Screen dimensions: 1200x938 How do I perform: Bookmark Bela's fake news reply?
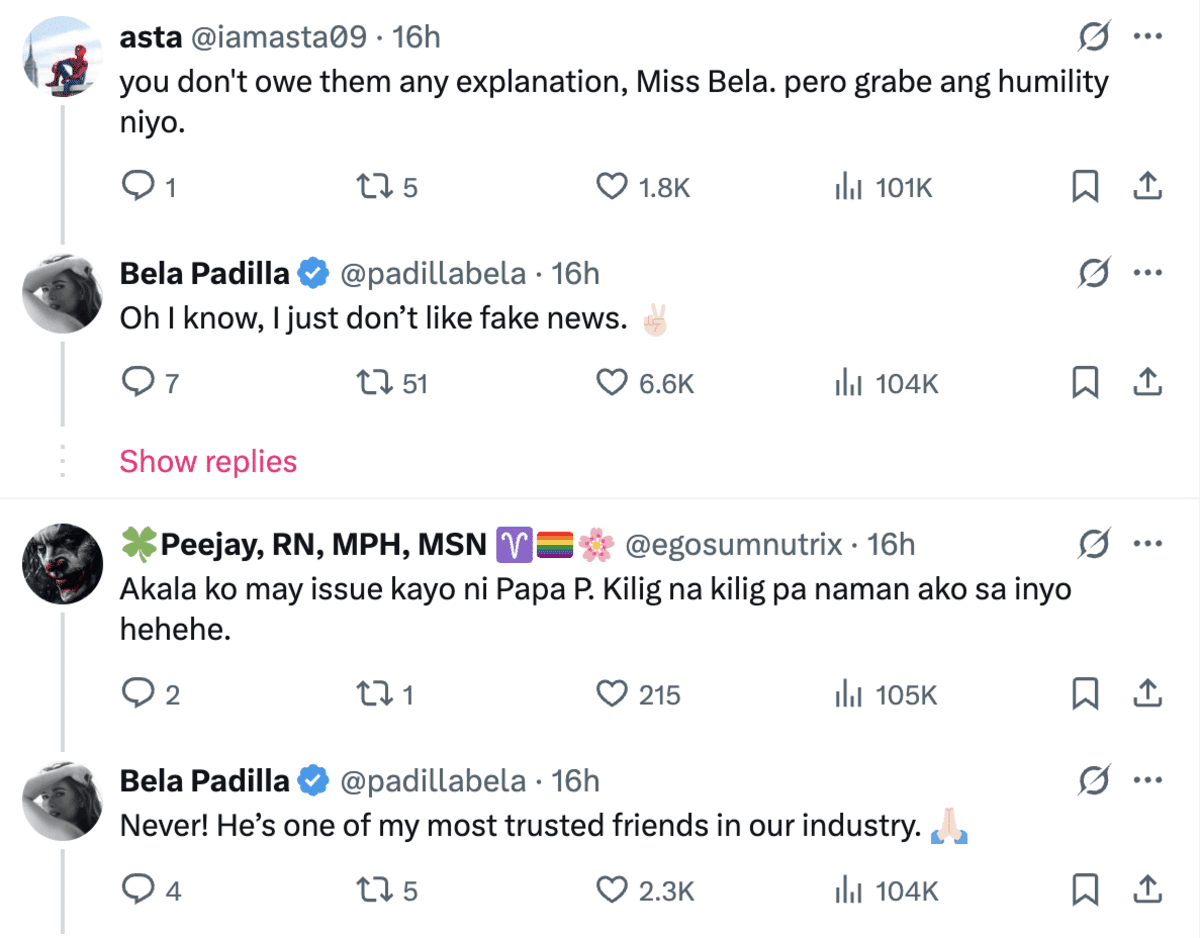1085,382
